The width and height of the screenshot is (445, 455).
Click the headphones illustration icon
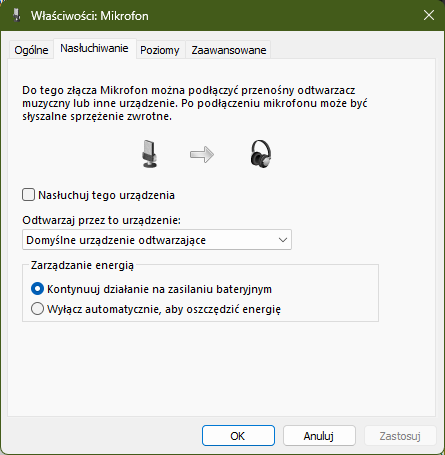[261, 154]
